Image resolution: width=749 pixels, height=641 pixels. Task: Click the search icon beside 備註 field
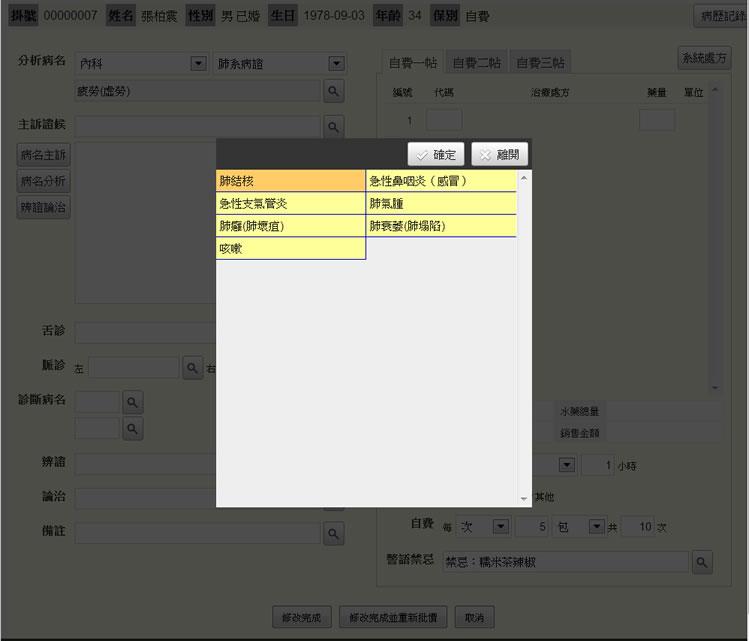334,532
